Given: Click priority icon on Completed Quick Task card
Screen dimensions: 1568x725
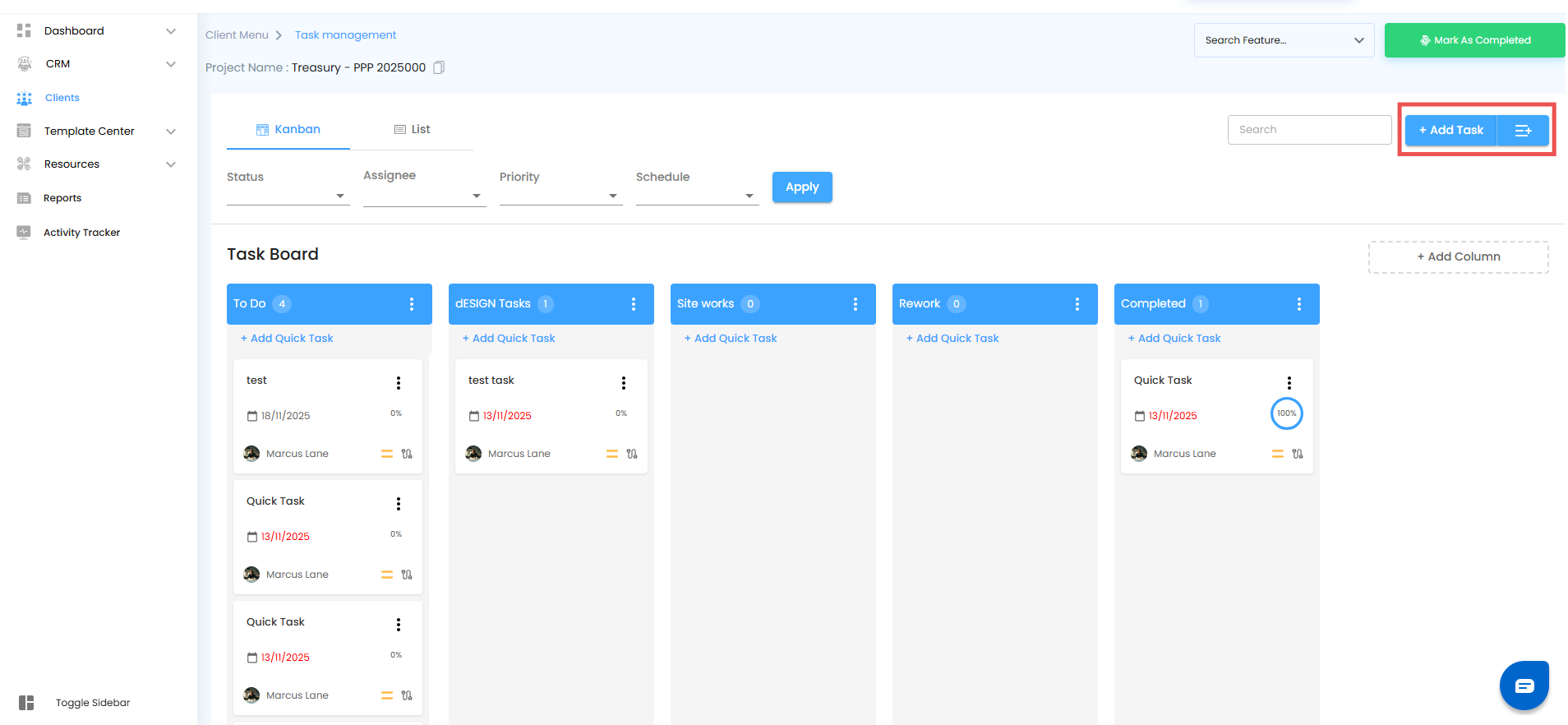Looking at the screenshot, I should (x=1278, y=454).
